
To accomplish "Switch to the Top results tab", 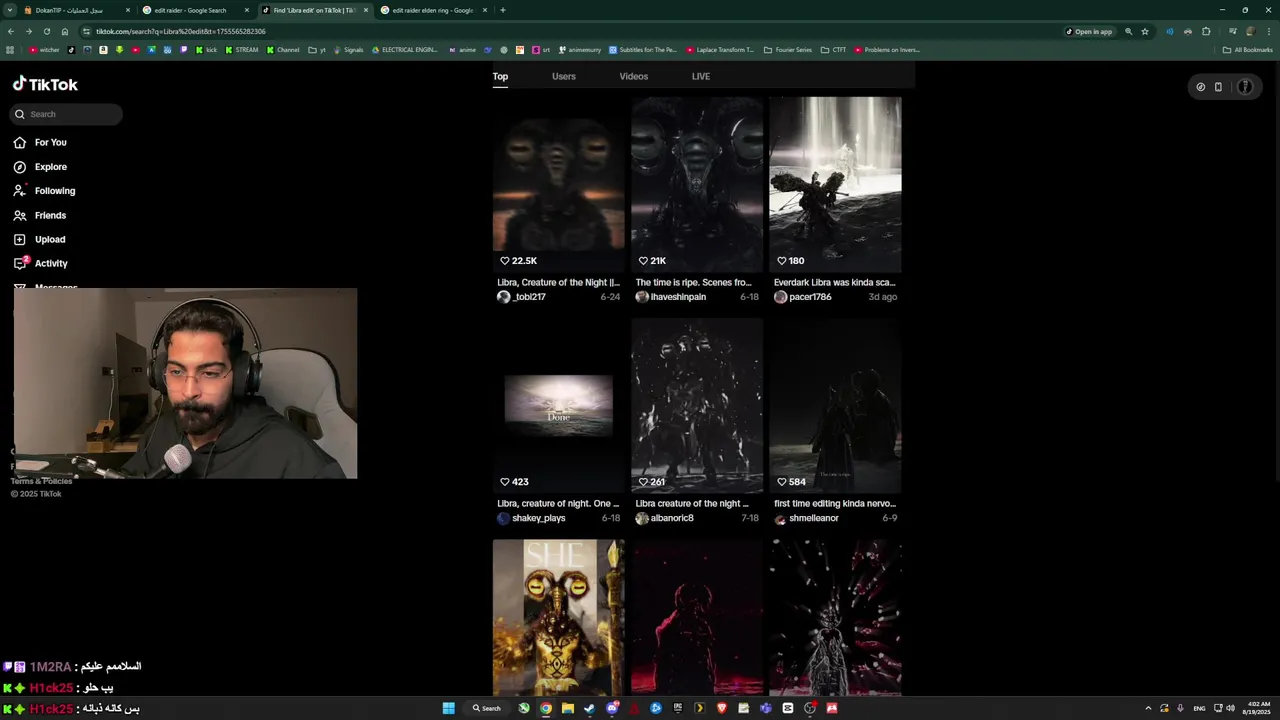I will (x=500, y=77).
